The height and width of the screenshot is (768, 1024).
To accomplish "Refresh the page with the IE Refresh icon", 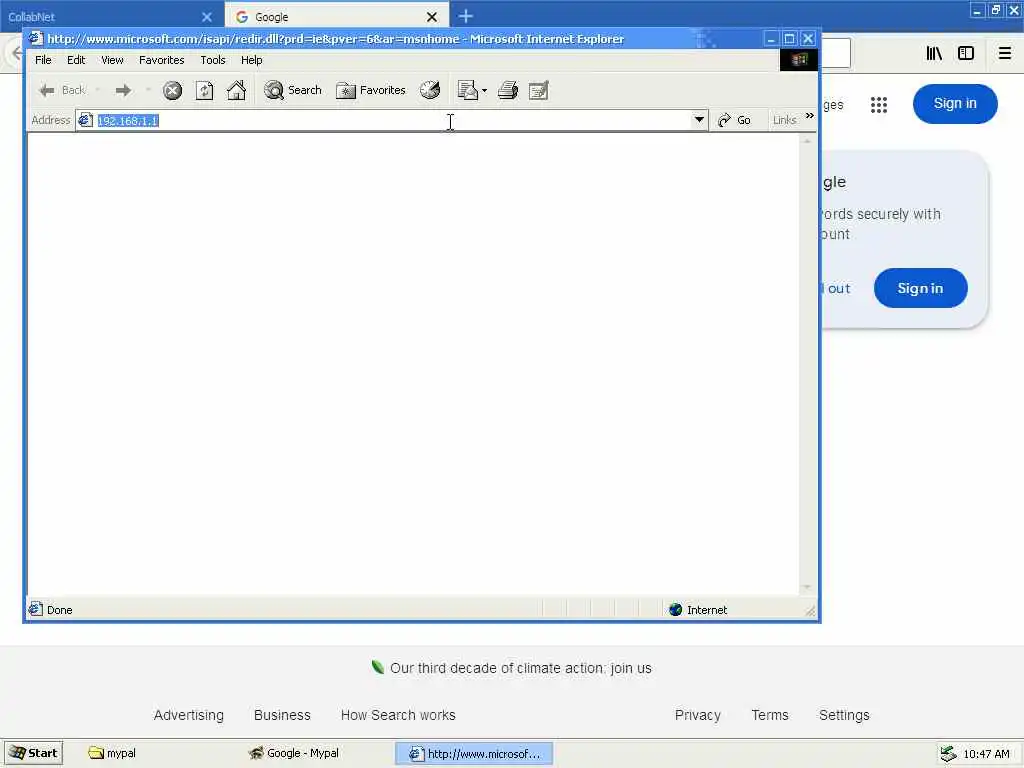I will (x=204, y=90).
